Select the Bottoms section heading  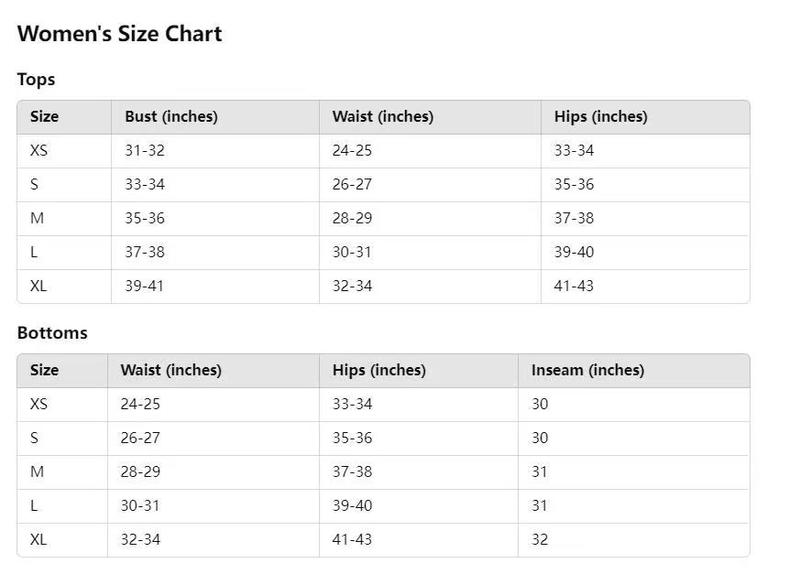53,333
